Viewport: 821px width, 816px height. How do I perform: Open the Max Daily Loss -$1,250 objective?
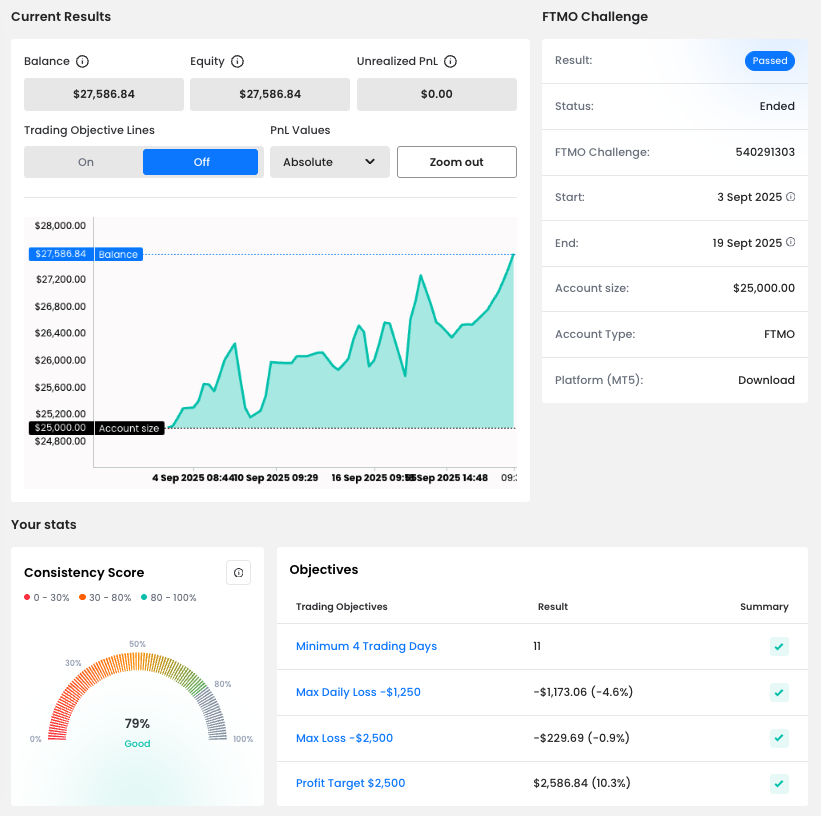click(358, 692)
